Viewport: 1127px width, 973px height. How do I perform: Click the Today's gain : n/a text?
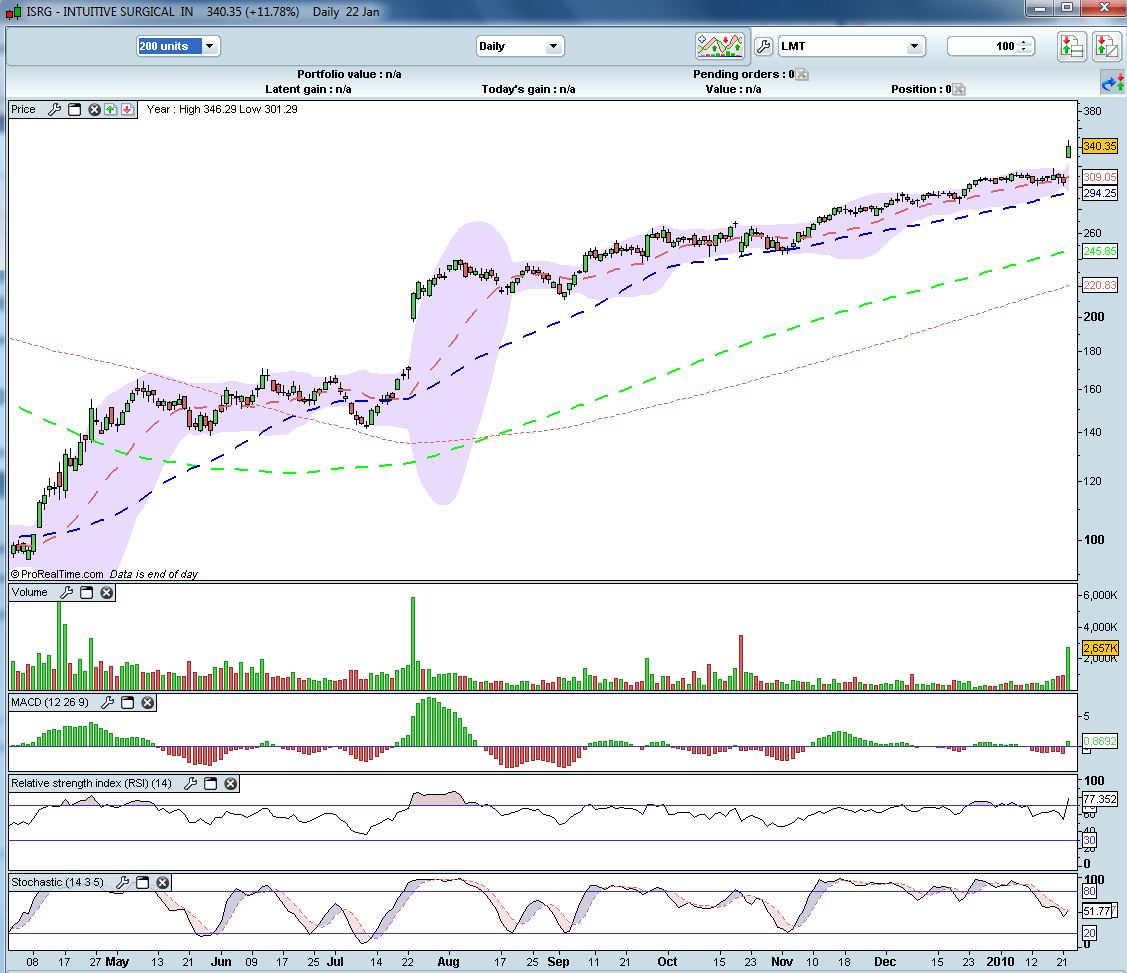[528, 89]
